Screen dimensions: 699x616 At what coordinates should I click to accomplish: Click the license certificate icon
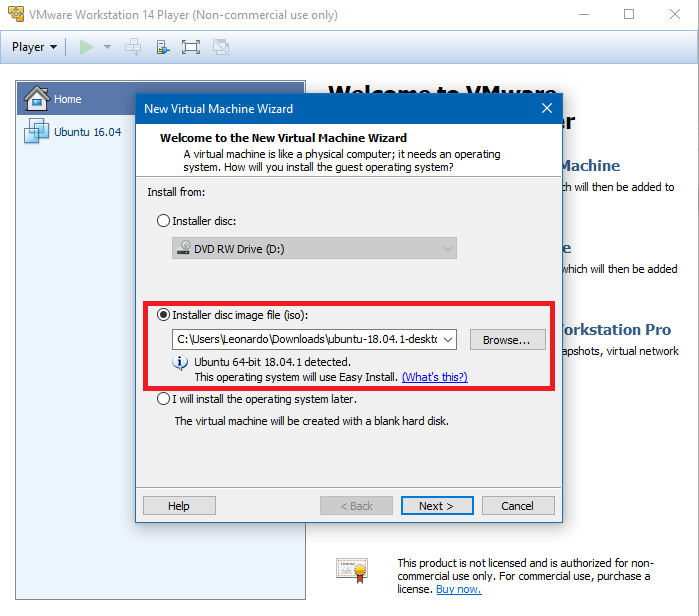coord(352,570)
